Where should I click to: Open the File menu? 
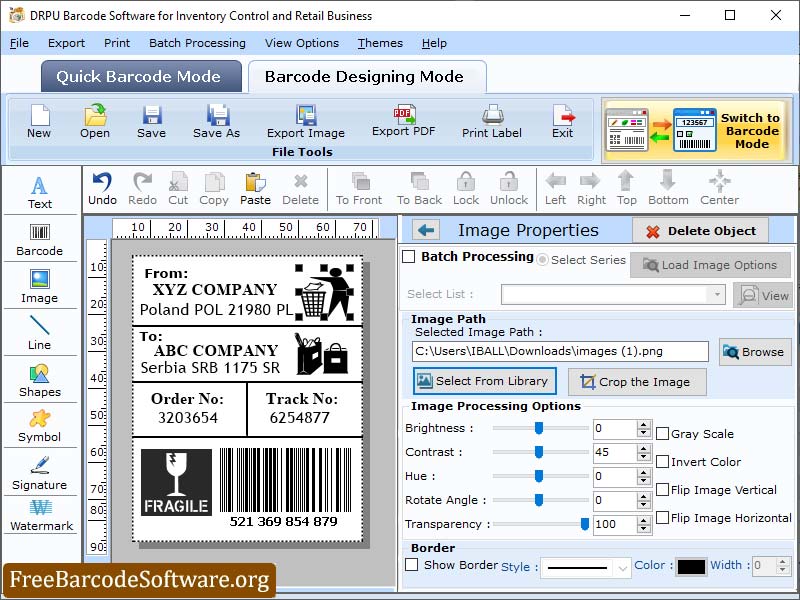click(x=19, y=43)
